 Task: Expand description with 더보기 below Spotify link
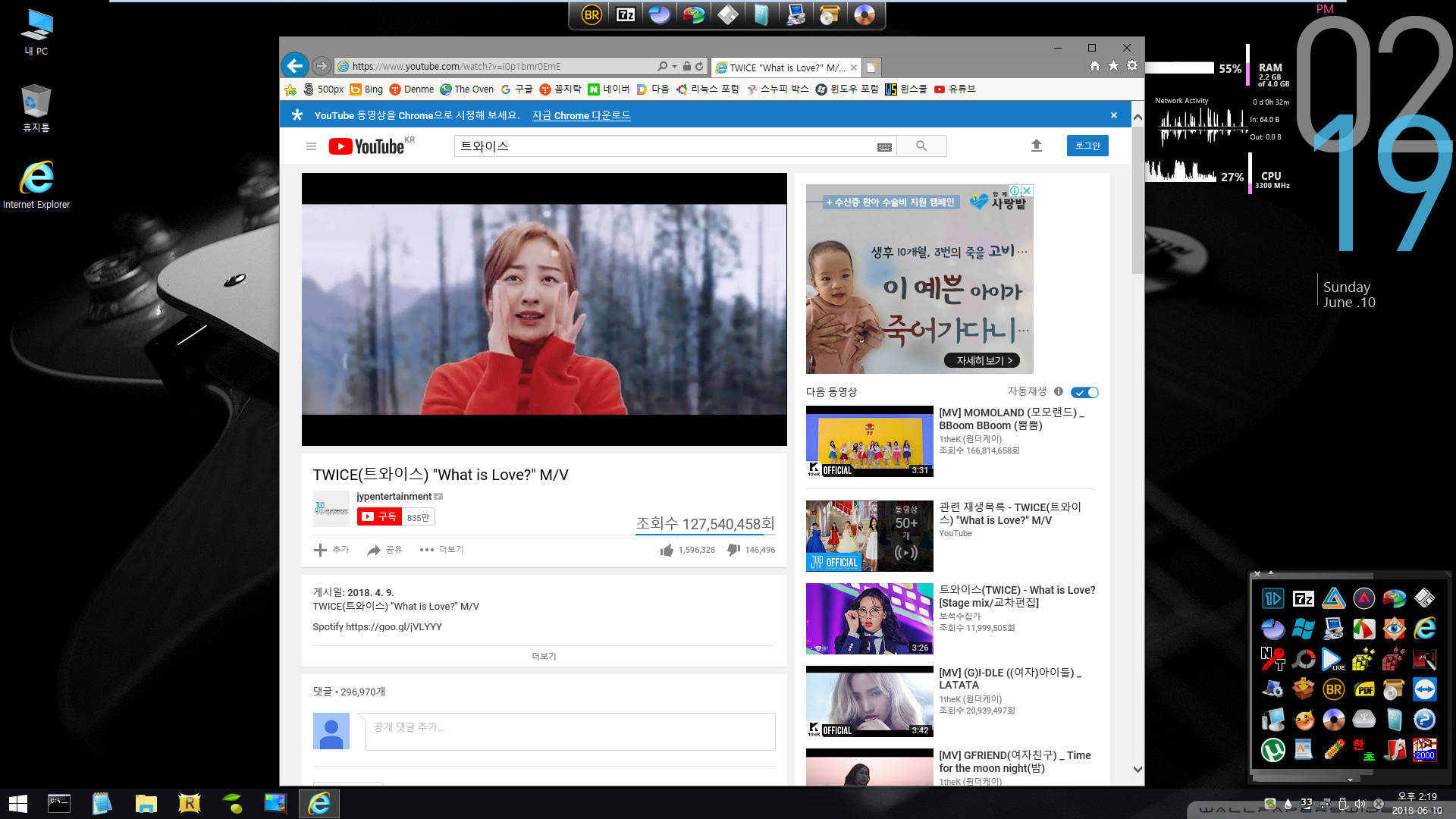point(544,656)
